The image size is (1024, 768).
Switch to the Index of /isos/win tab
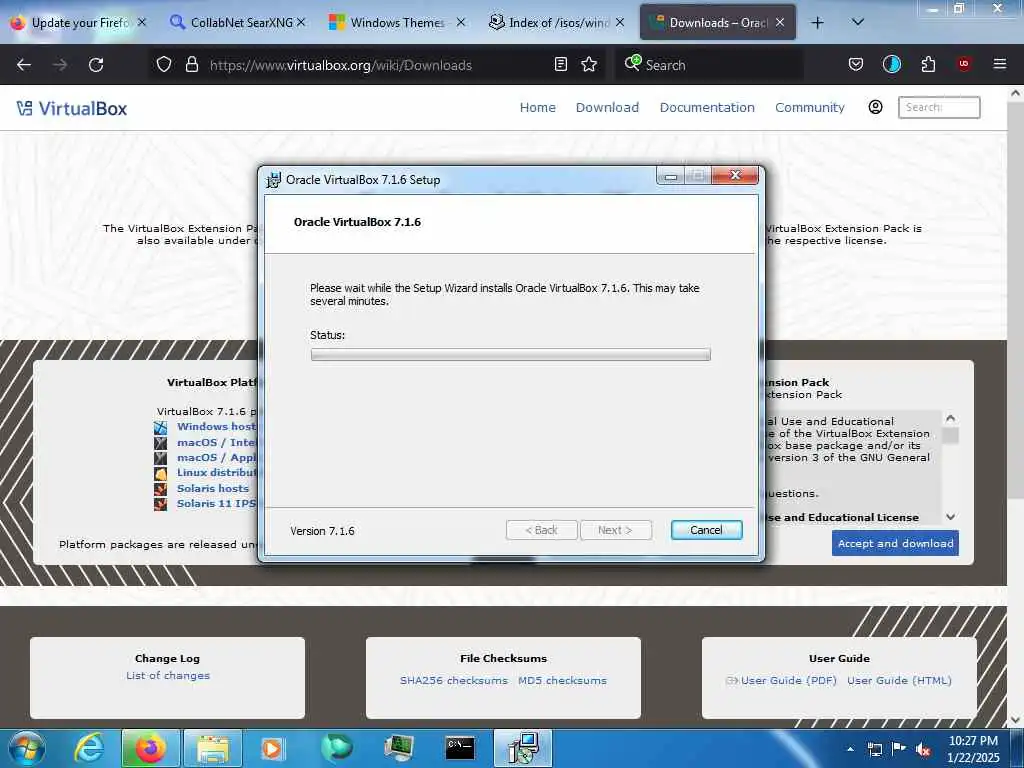[557, 23]
